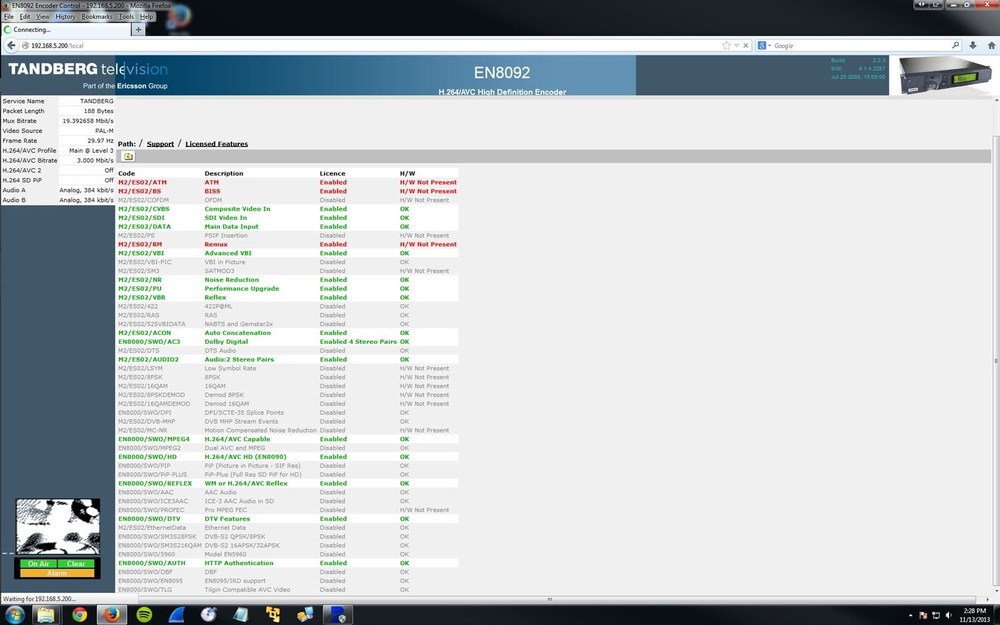This screenshot has width=1000, height=625.
Task: Follow the Support path link
Action: coord(160,144)
